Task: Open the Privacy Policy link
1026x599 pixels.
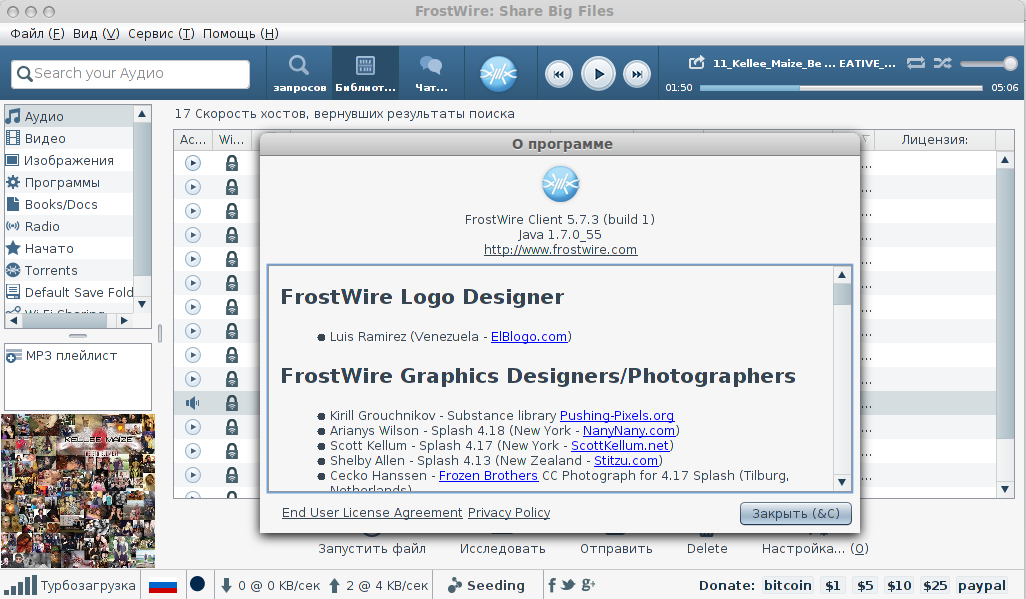Action: coord(508,513)
